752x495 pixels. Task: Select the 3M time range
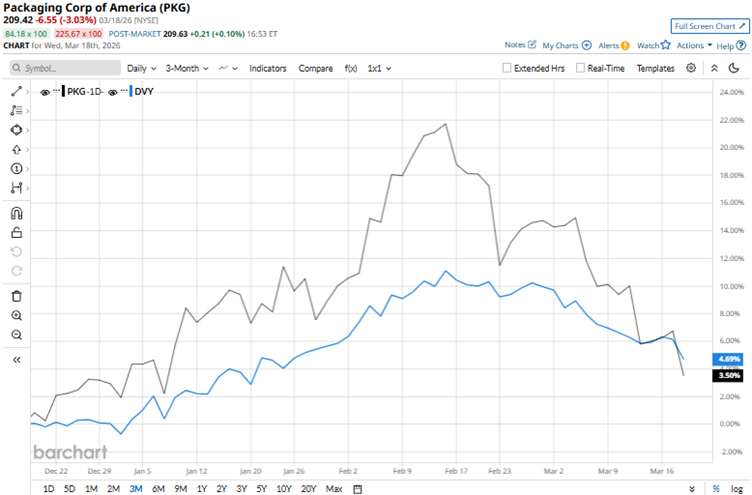[x=136, y=489]
